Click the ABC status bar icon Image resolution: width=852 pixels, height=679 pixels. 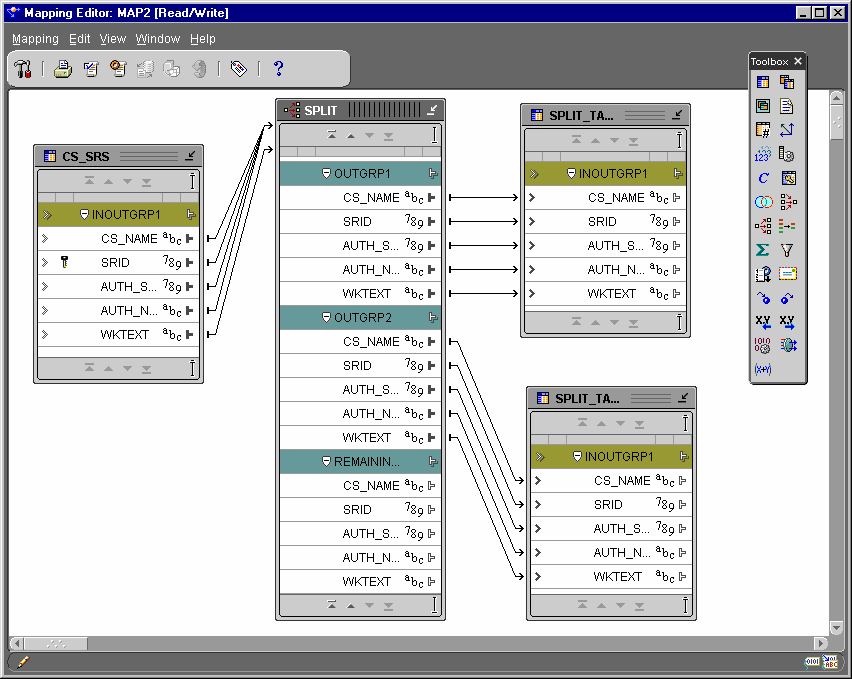[x=830, y=662]
